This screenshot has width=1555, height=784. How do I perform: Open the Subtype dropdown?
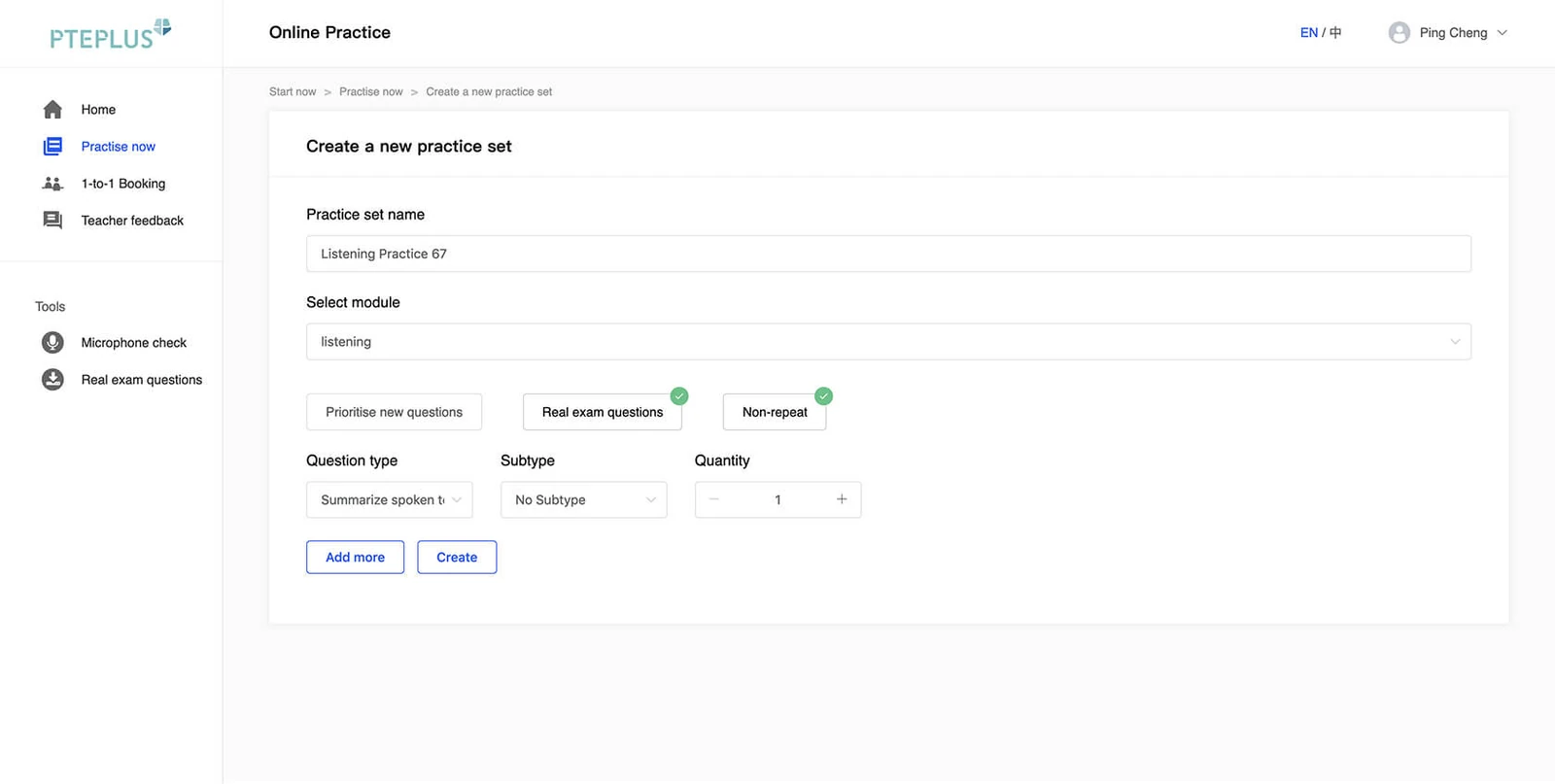[584, 499]
